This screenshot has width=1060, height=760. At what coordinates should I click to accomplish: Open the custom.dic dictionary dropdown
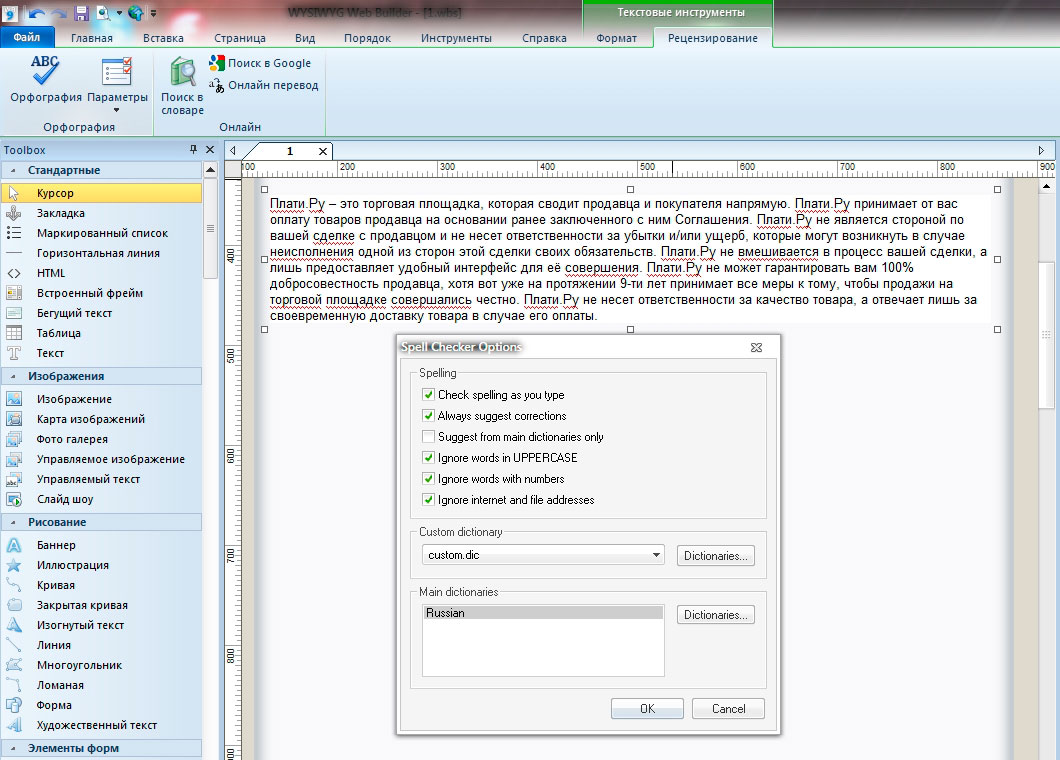pyautogui.click(x=655, y=555)
